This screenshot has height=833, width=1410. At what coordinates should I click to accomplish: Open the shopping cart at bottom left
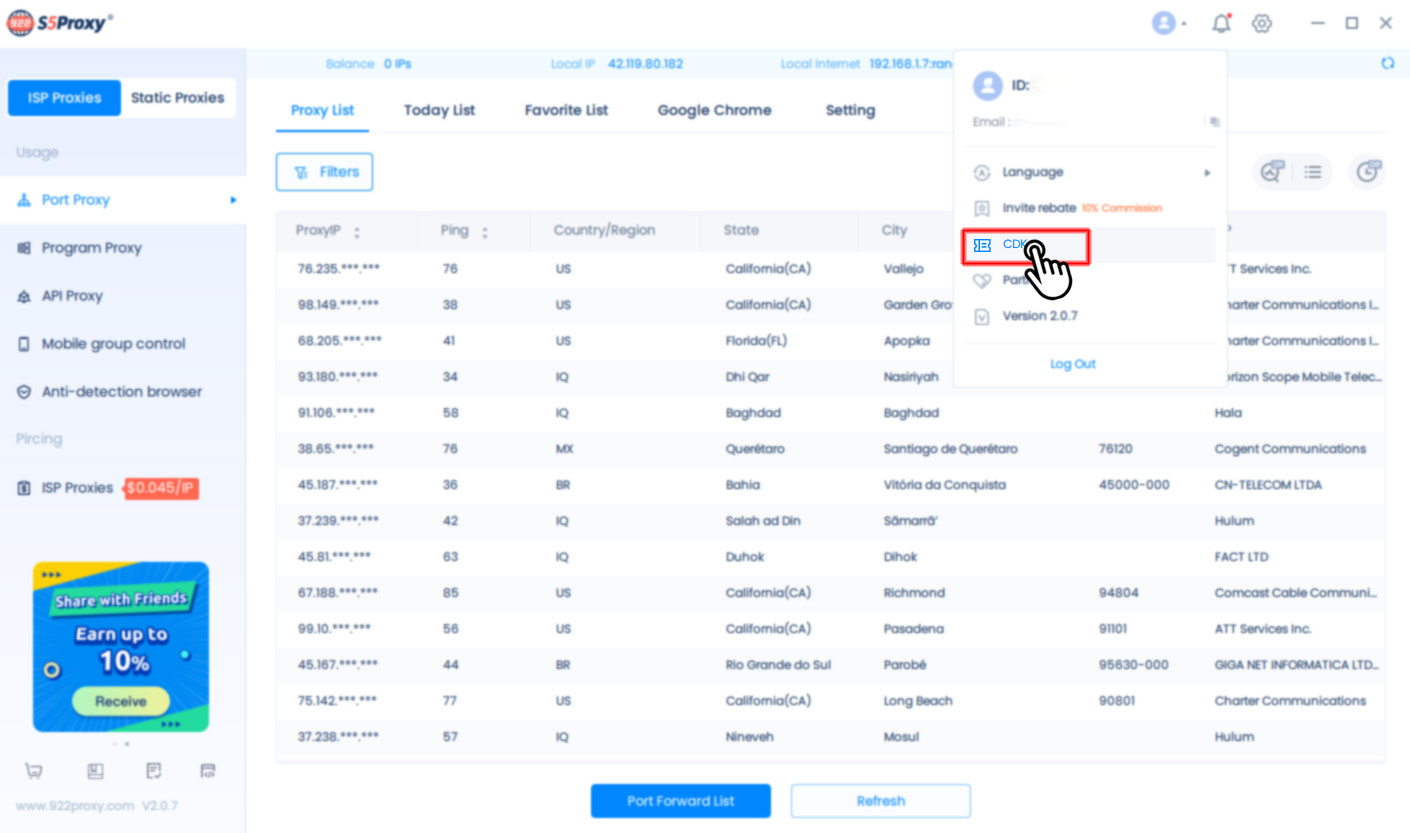[34, 770]
